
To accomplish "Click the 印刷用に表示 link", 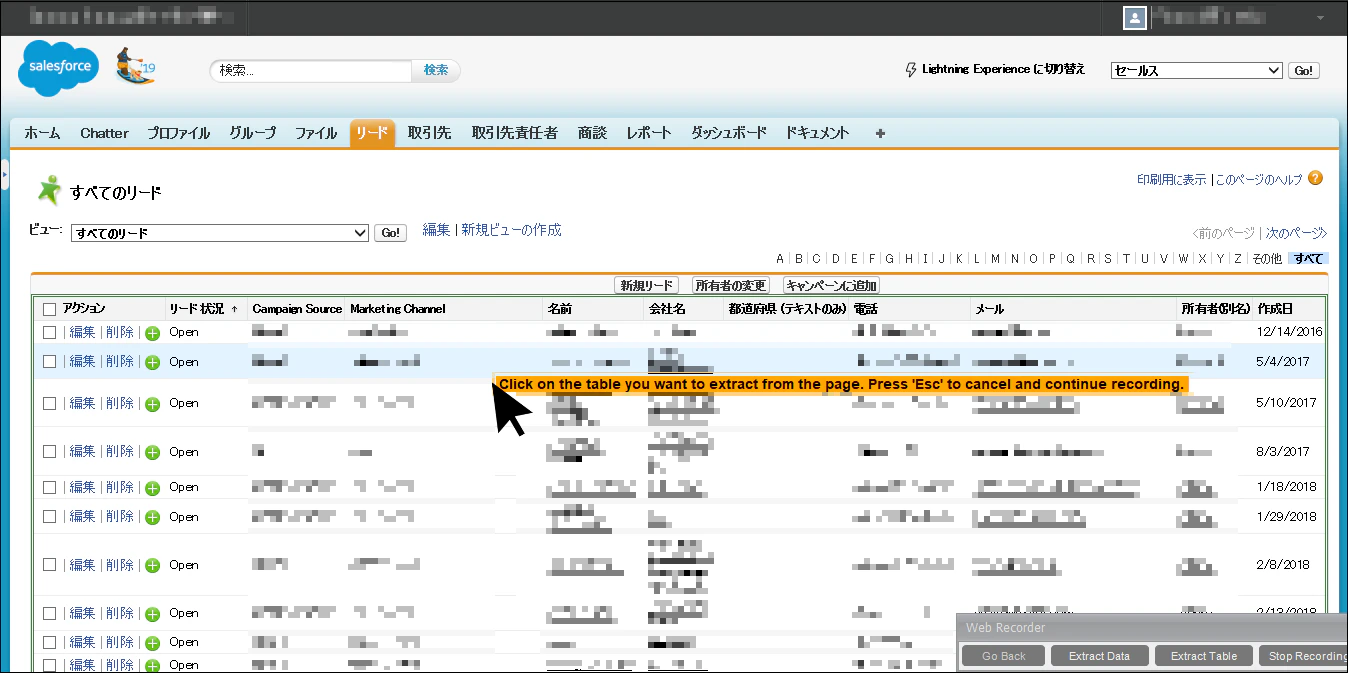I will (x=1171, y=180).
